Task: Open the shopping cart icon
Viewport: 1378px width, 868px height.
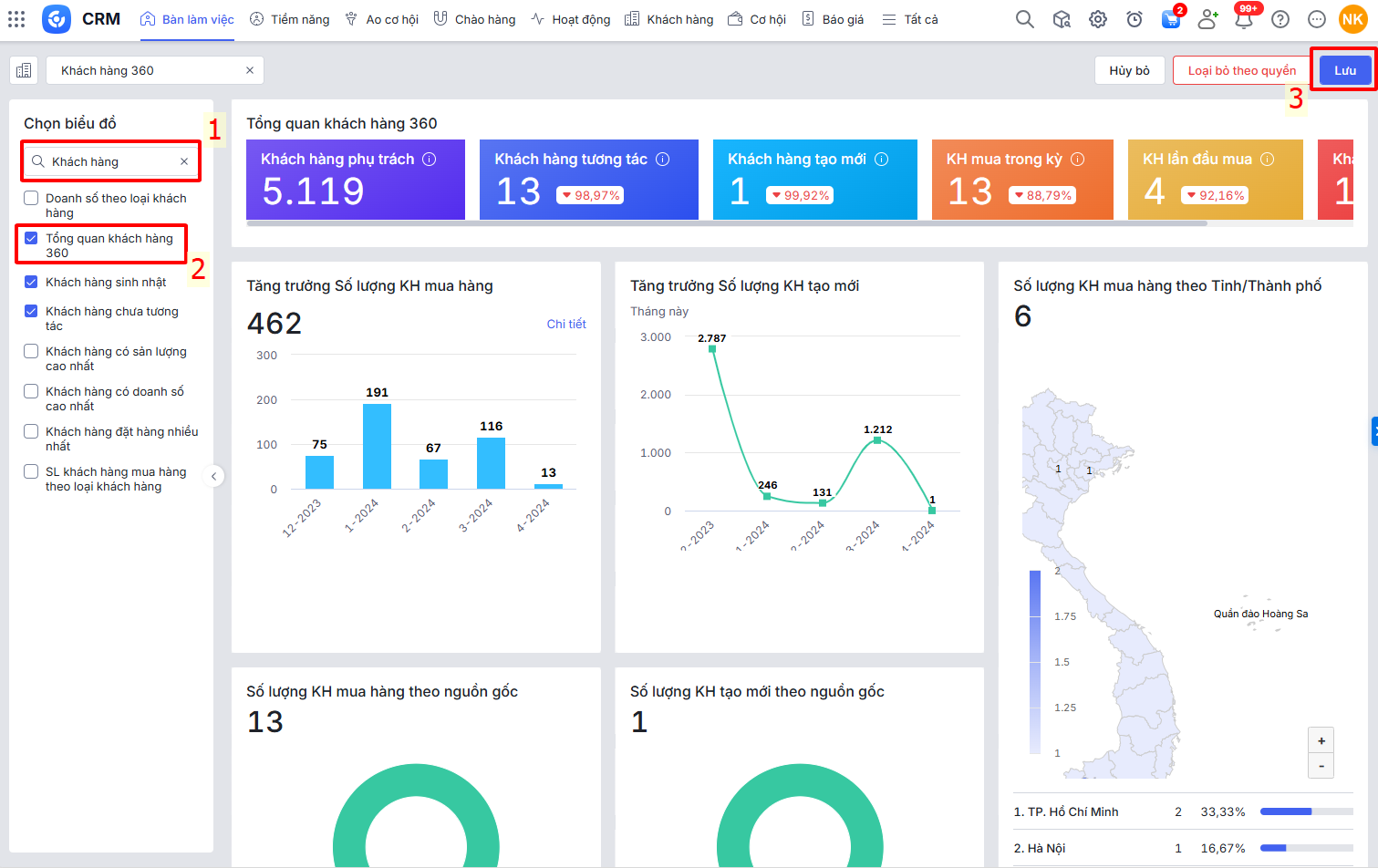Action: tap(1170, 19)
